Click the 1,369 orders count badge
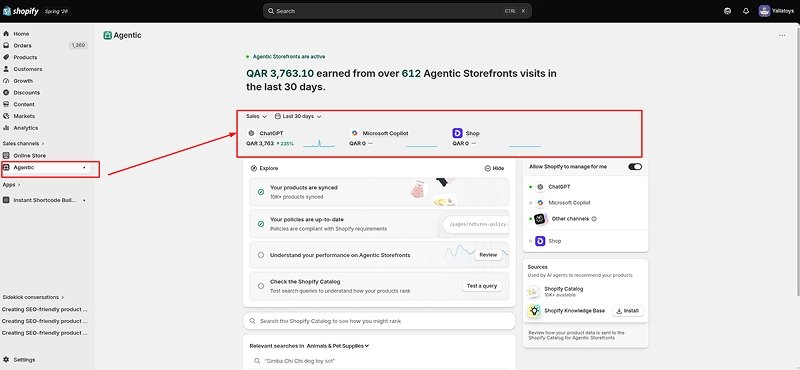Image resolution: width=800 pixels, height=370 pixels. 79,45
